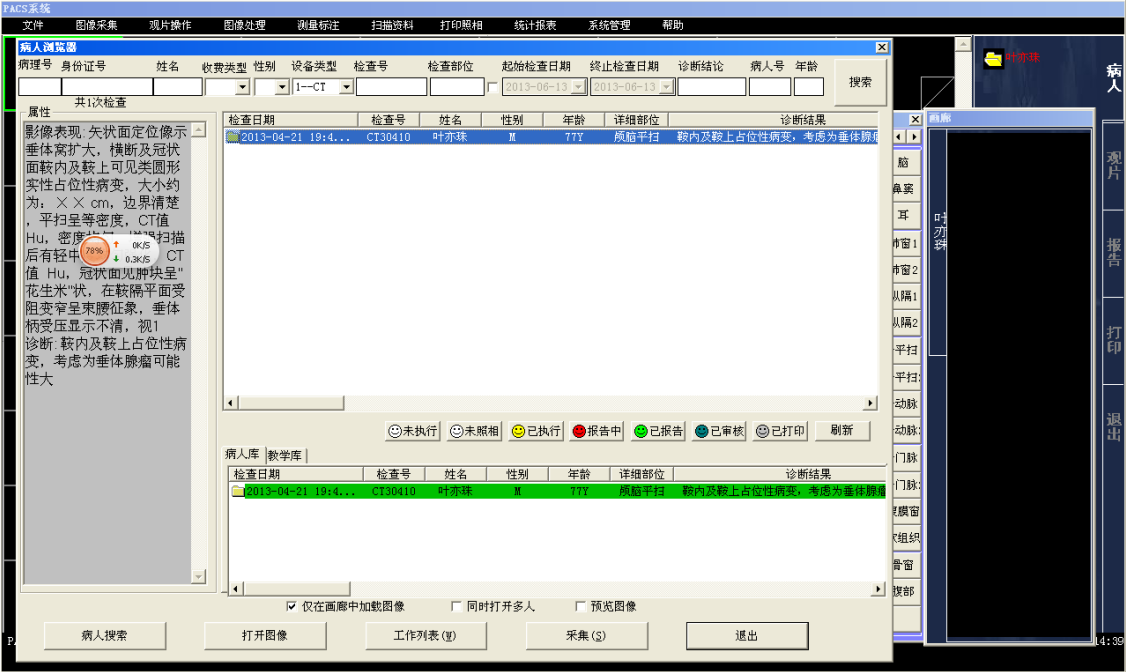Open the 性别 dropdown
The image size is (1126, 672).
(x=282, y=88)
